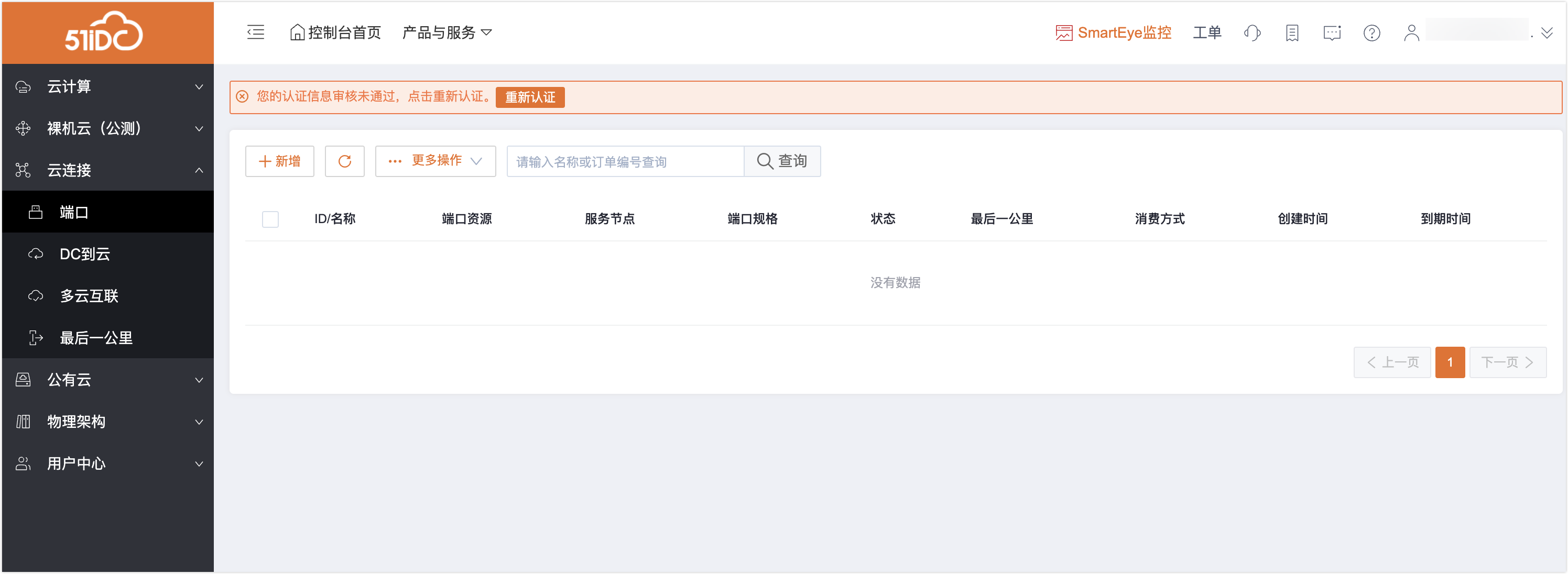Collapse the 云连接 sidebar section
This screenshot has width=1568, height=574.
pyautogui.click(x=108, y=170)
